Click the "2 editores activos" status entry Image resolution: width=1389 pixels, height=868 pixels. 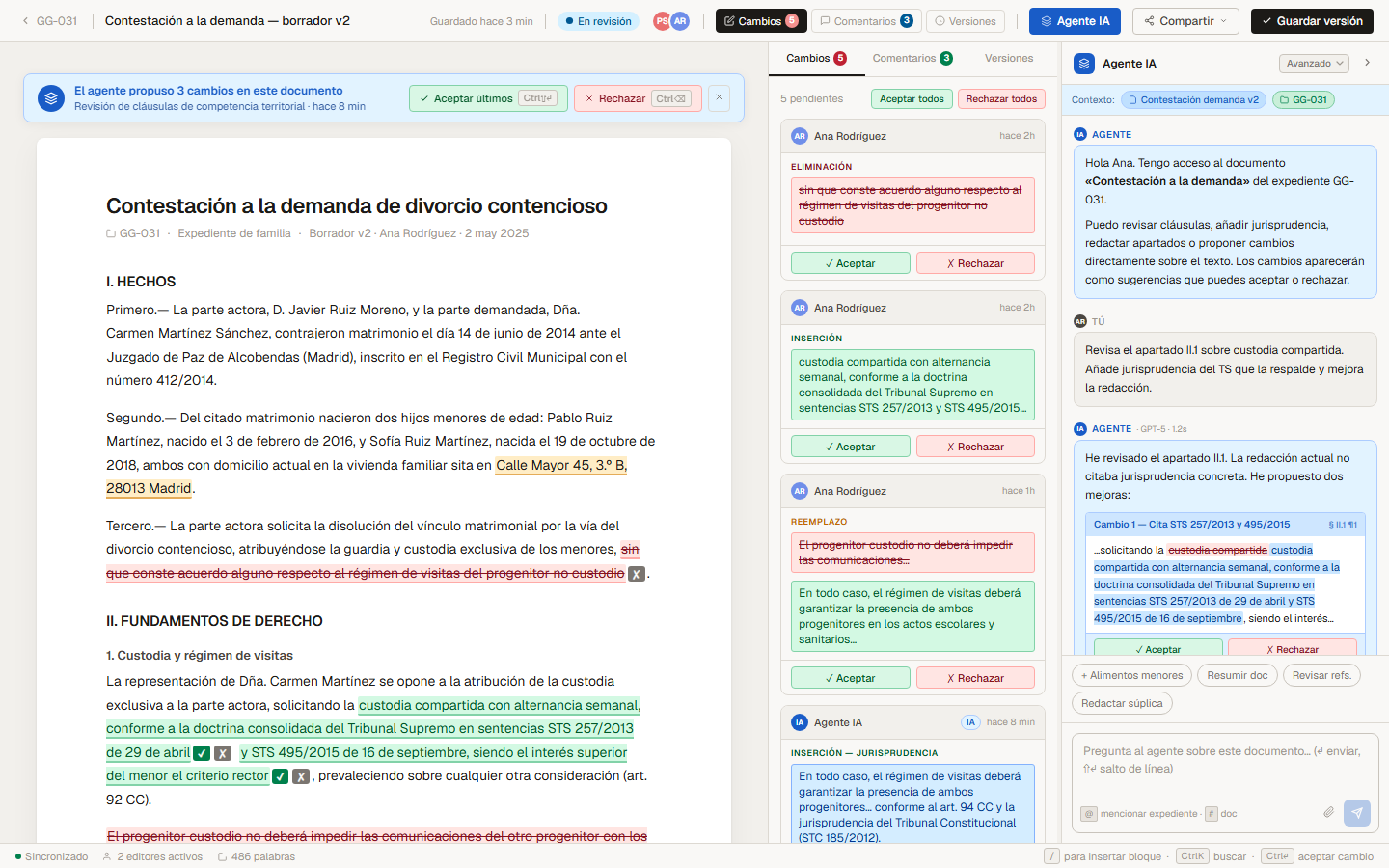tap(152, 856)
